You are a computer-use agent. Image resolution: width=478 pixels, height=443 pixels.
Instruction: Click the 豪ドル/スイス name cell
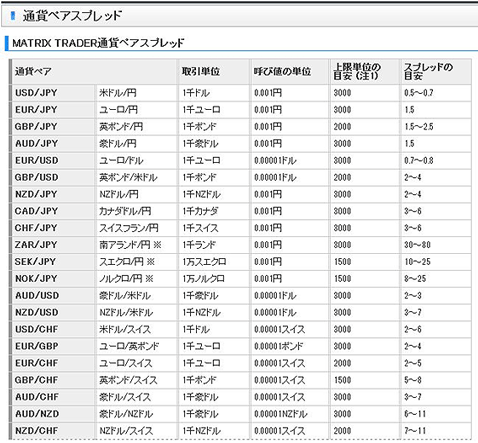click(137, 397)
